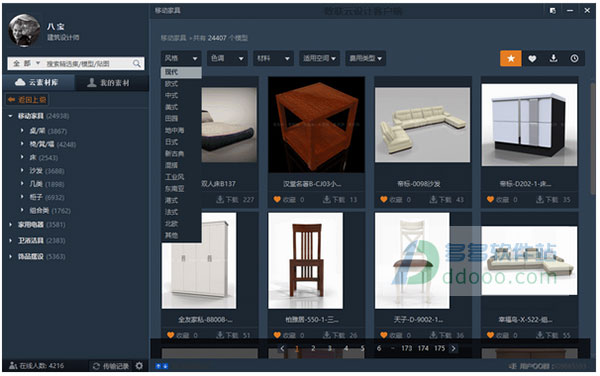The height and width of the screenshot is (376, 600).
Task: Click 在线人数: 4216 status text
Action: pos(36,366)
